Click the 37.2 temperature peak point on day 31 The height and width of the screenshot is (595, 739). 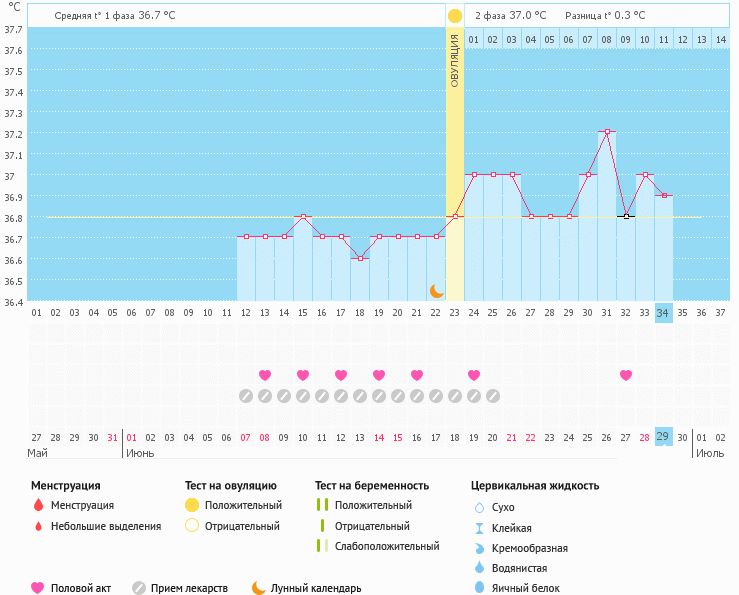607,132
